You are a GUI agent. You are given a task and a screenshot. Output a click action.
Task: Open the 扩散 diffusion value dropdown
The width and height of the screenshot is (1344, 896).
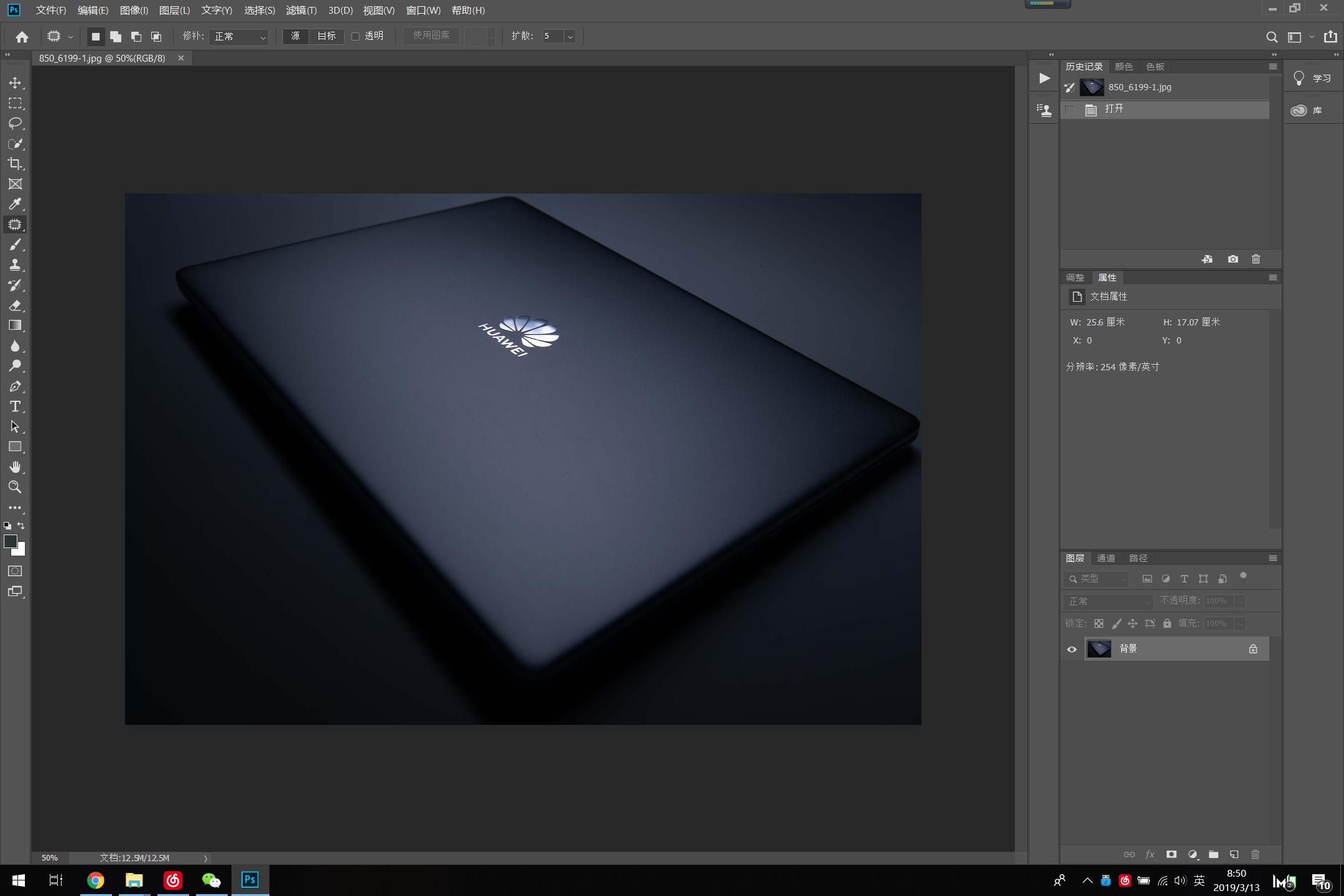click(568, 36)
